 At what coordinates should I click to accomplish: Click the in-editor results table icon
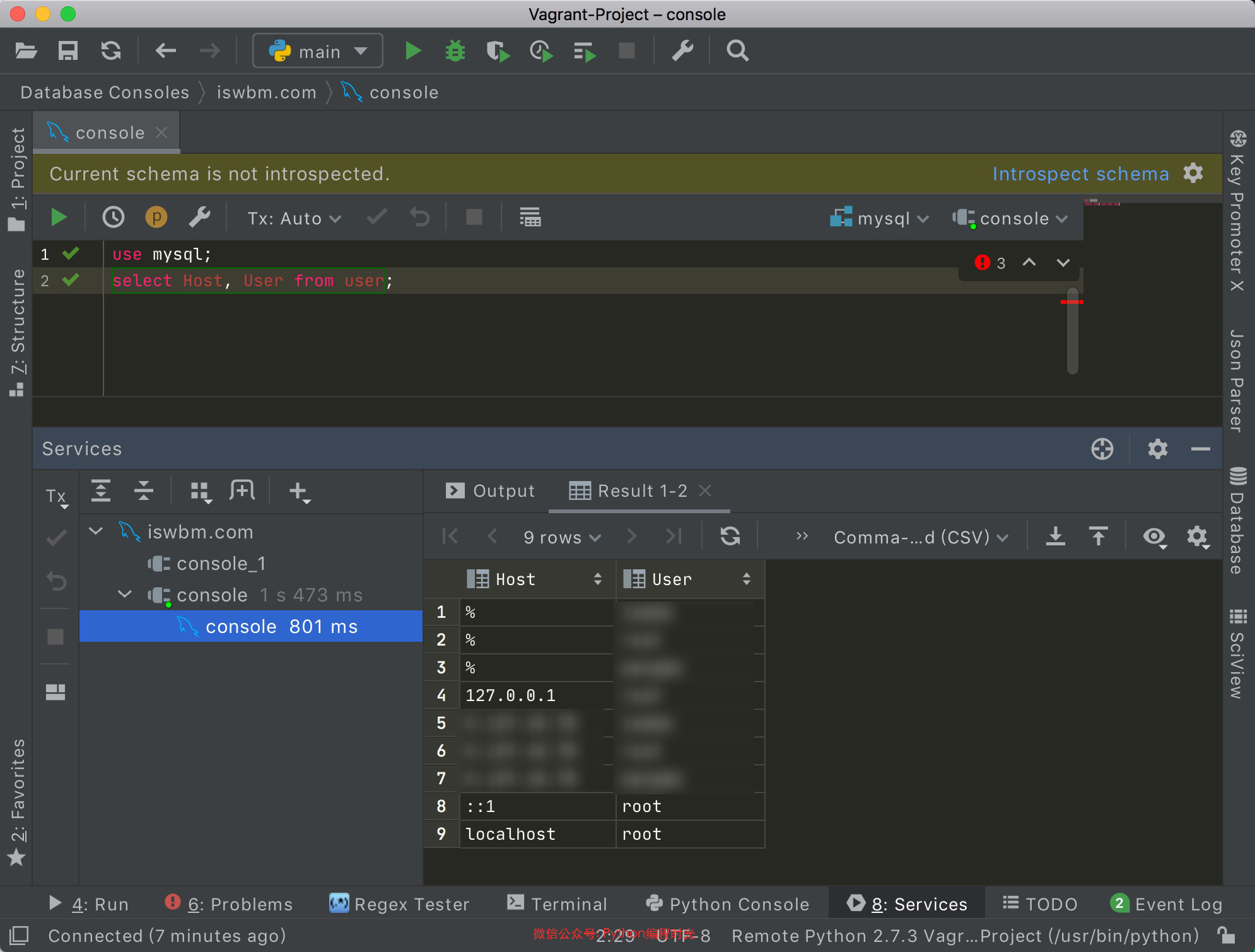[530, 218]
